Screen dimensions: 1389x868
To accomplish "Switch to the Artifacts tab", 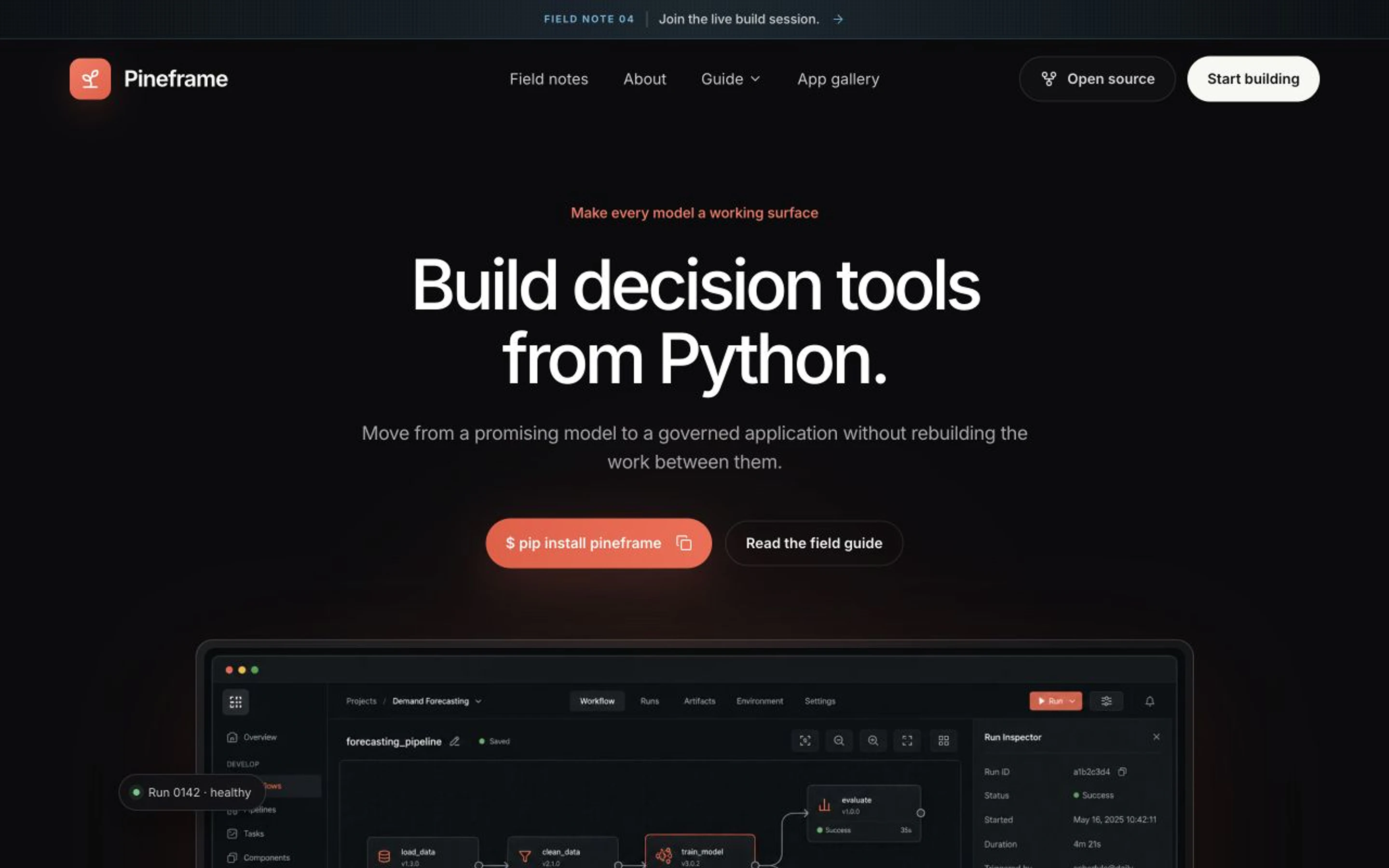I will (x=699, y=701).
